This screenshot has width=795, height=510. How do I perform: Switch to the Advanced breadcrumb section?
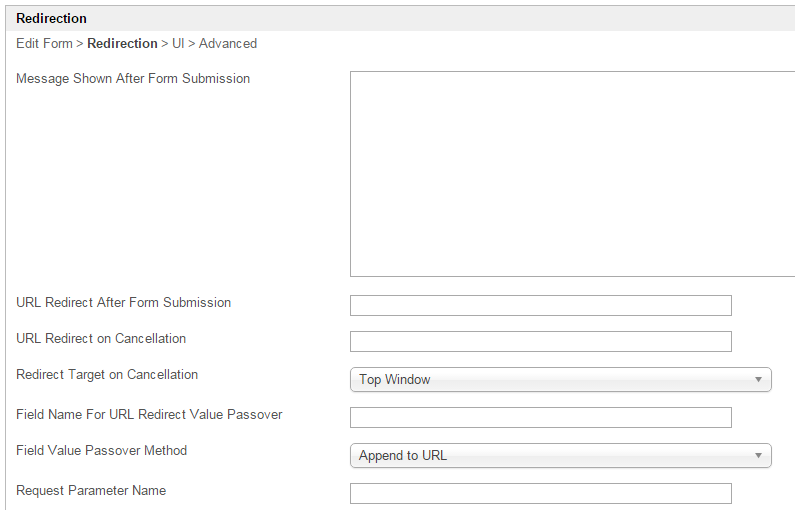pyautogui.click(x=228, y=44)
